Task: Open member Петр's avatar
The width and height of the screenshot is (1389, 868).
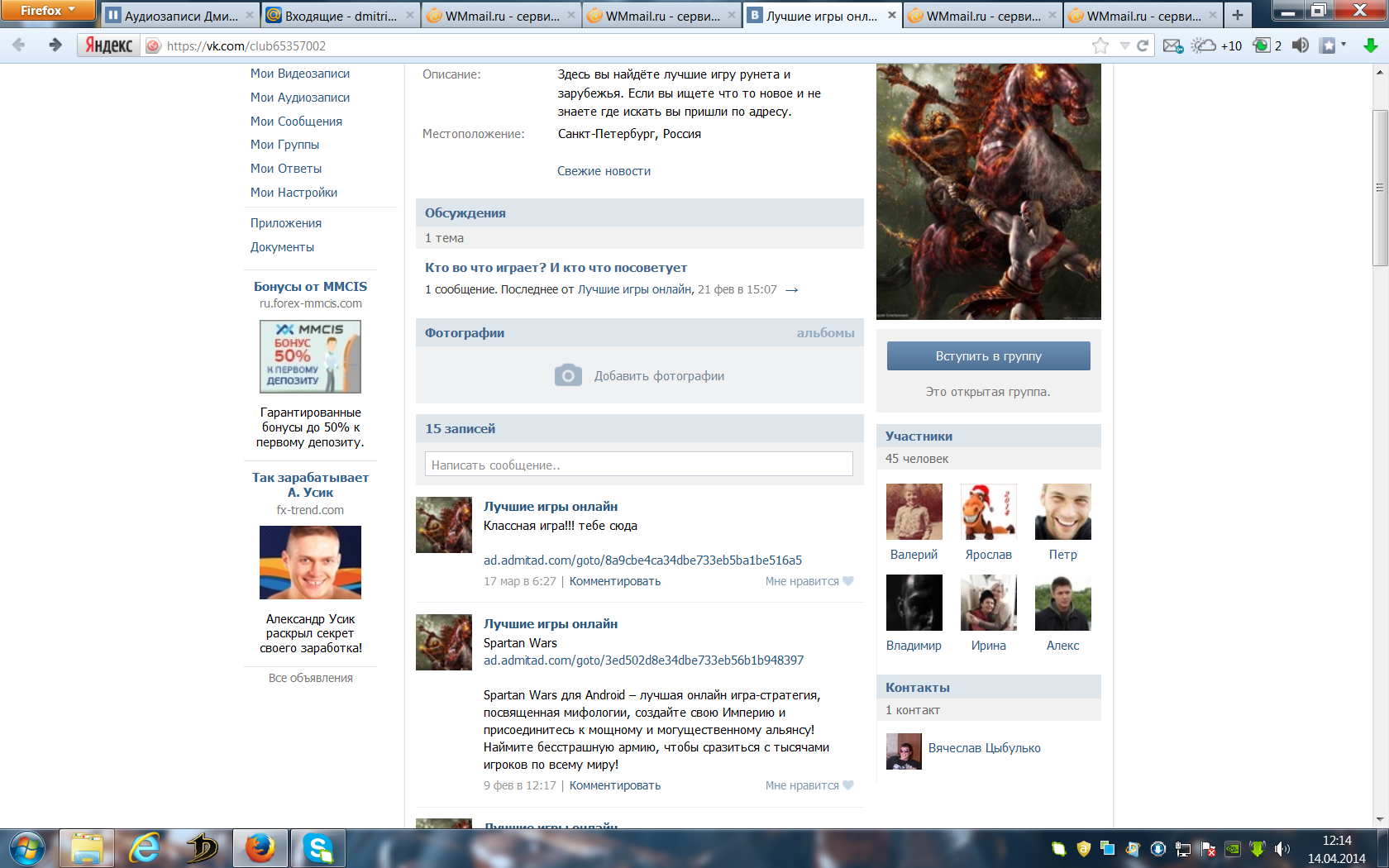Action: [1062, 512]
